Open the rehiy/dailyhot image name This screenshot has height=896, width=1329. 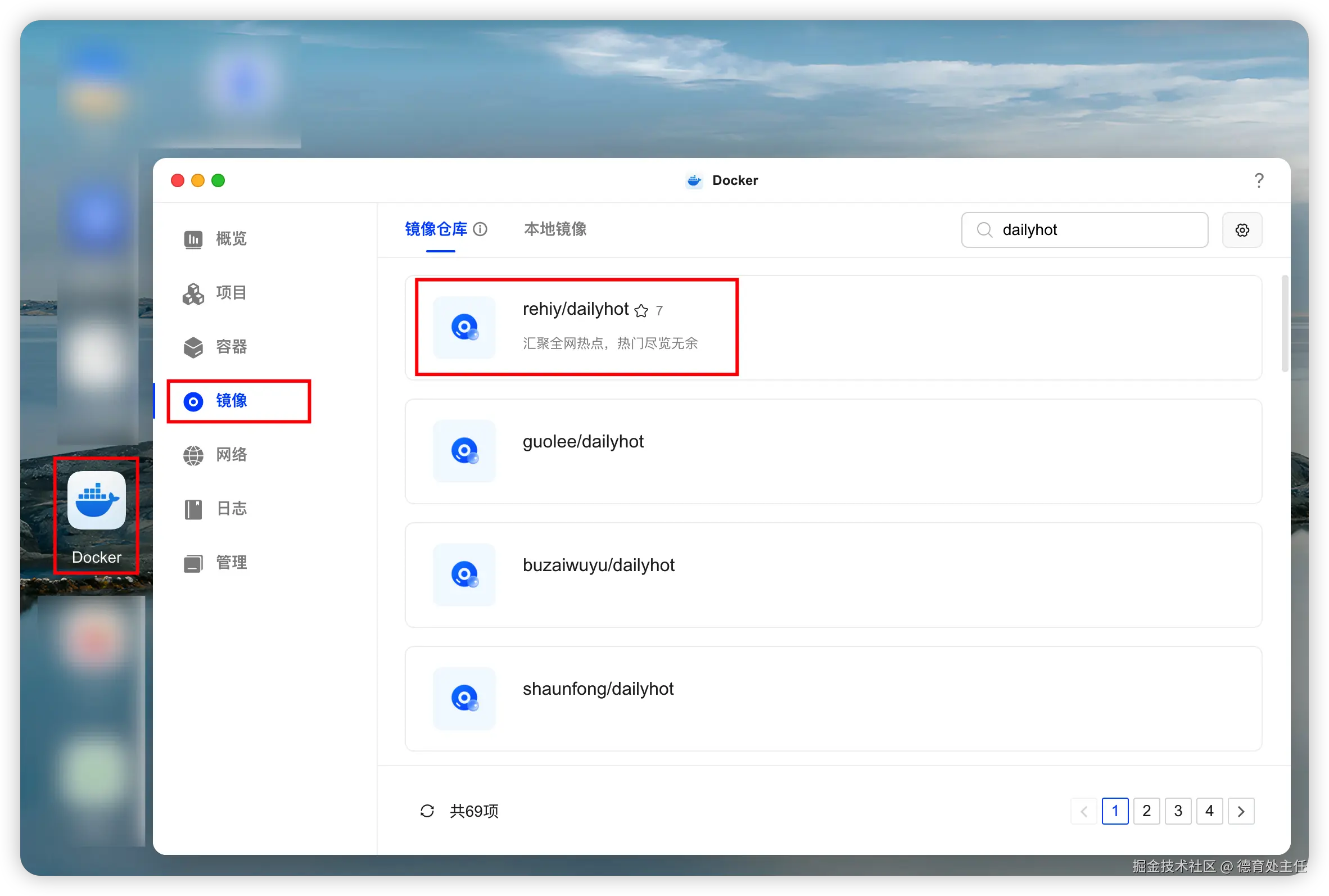pyautogui.click(x=575, y=309)
